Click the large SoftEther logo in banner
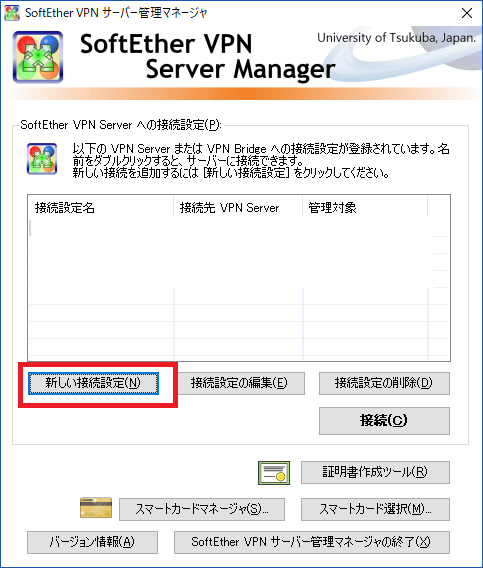This screenshot has height=568, width=483. click(38, 57)
